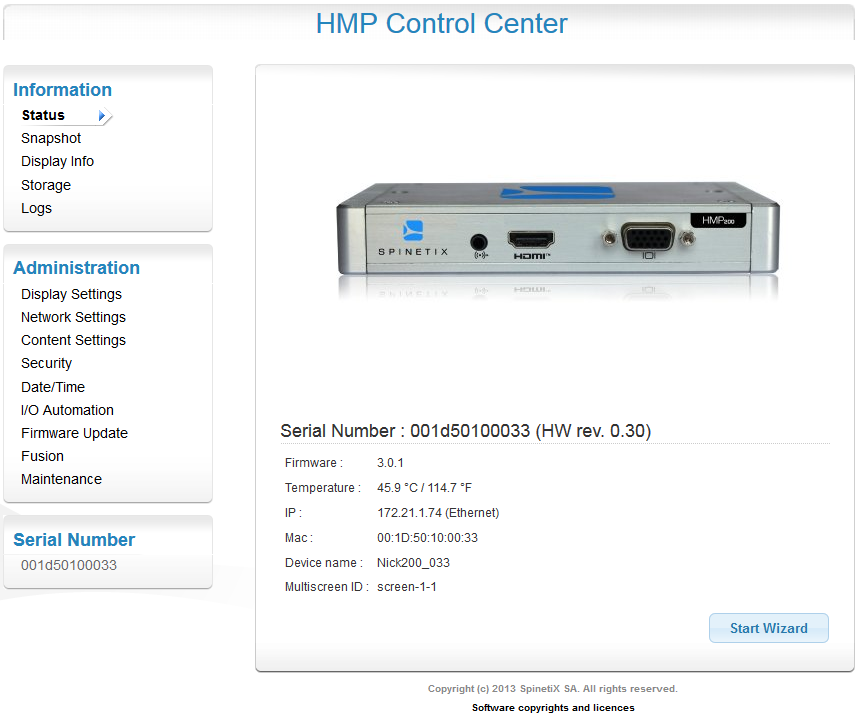
Task: Open the Storage page
Action: coord(46,185)
